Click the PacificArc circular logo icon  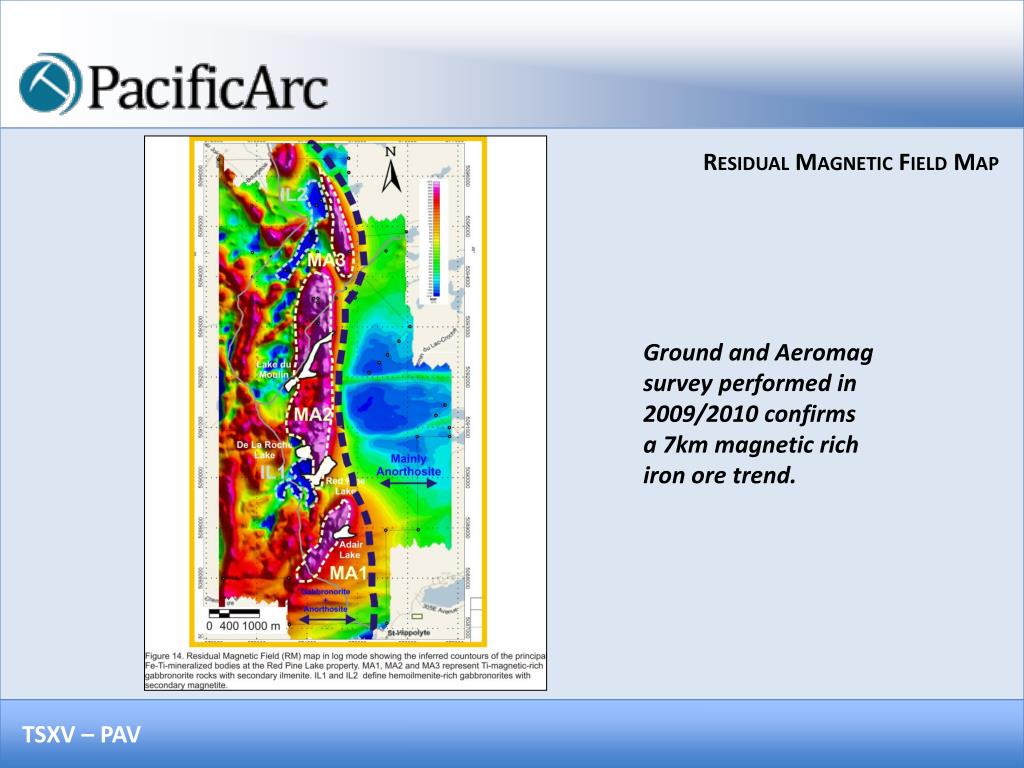tap(50, 84)
